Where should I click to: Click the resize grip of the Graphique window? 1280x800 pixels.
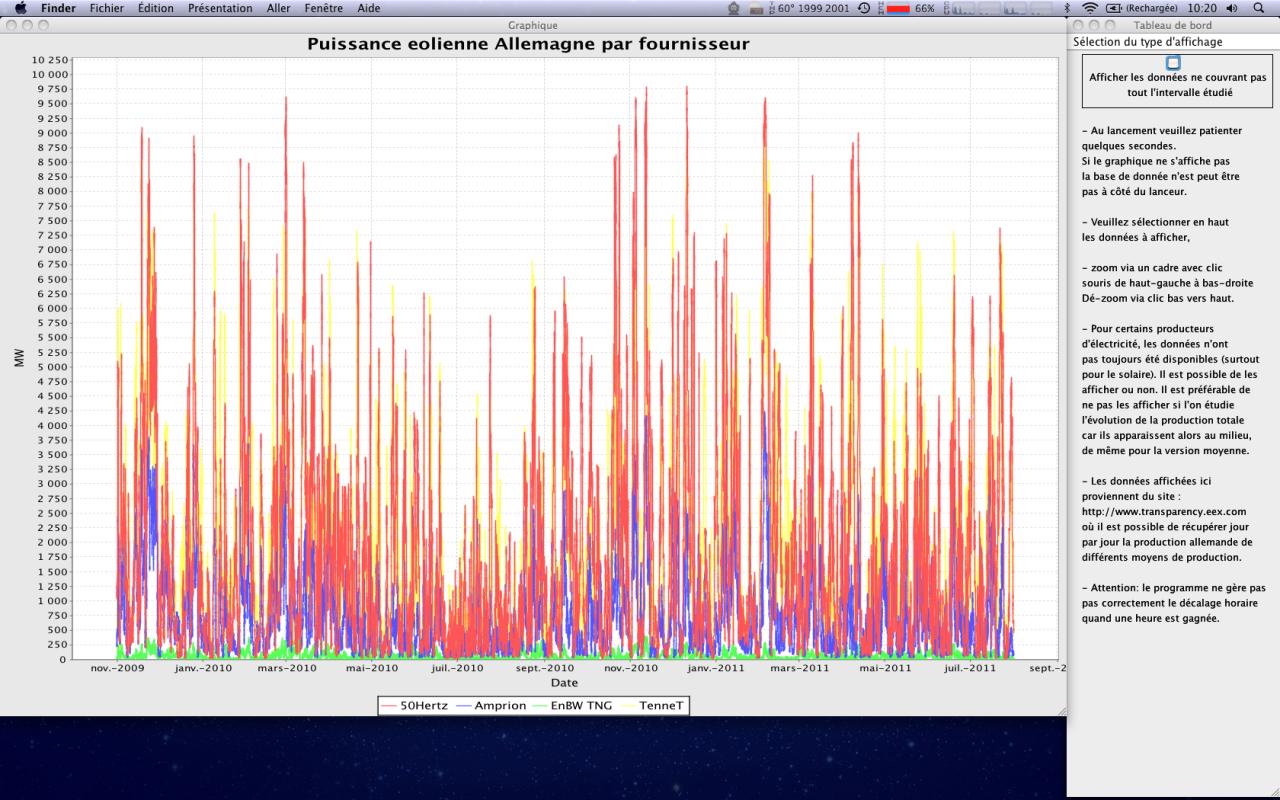(1060, 709)
